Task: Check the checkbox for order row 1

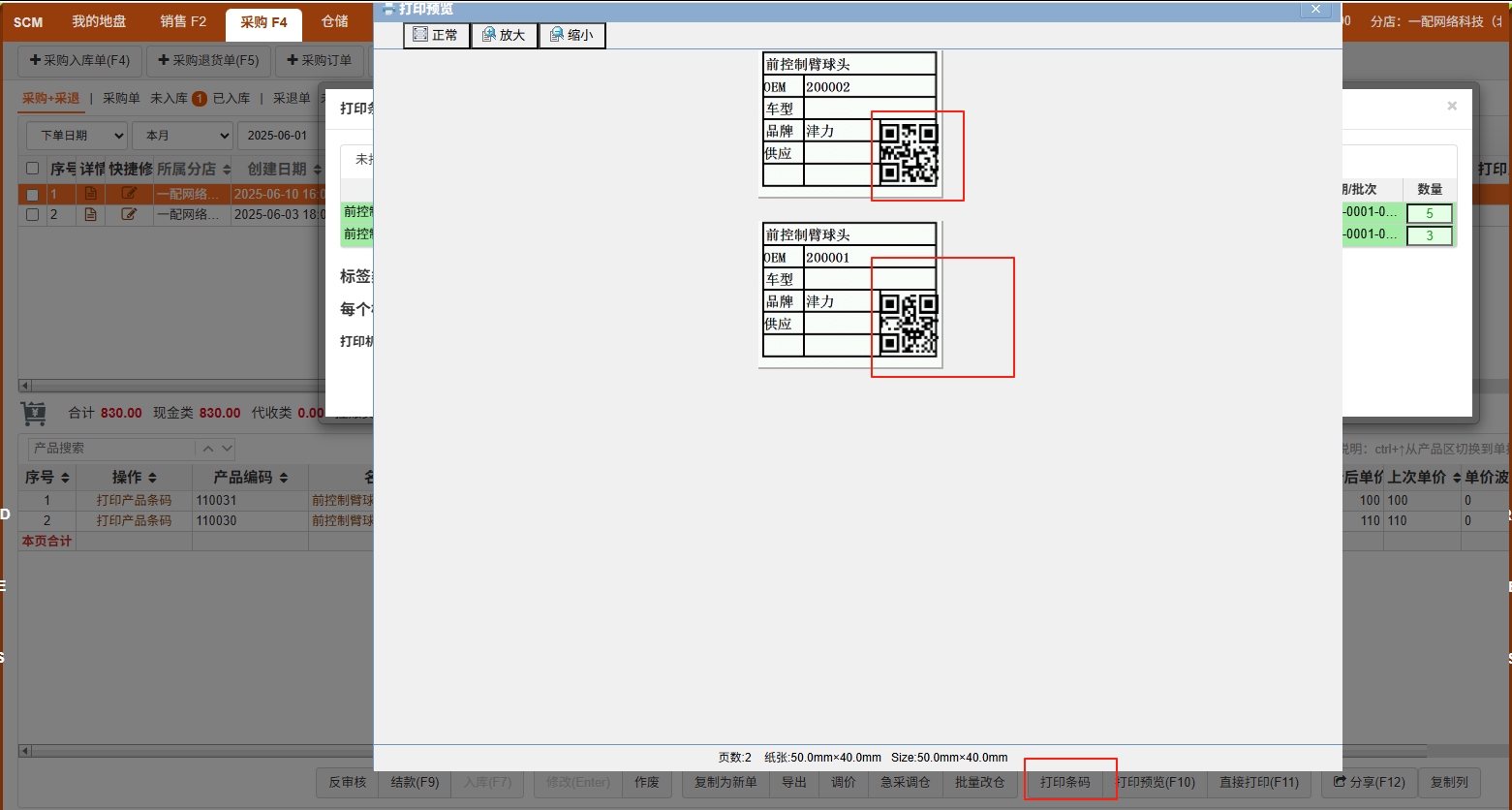Action: 33,195
